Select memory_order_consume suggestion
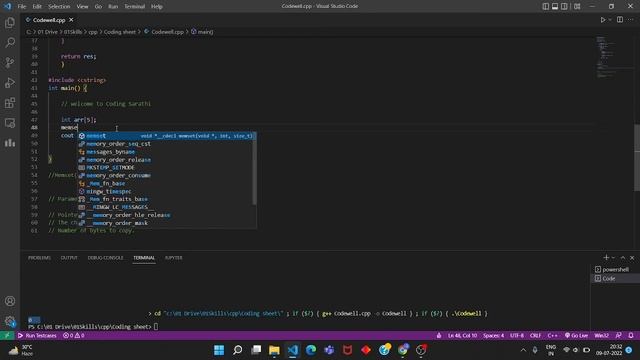 point(165,176)
